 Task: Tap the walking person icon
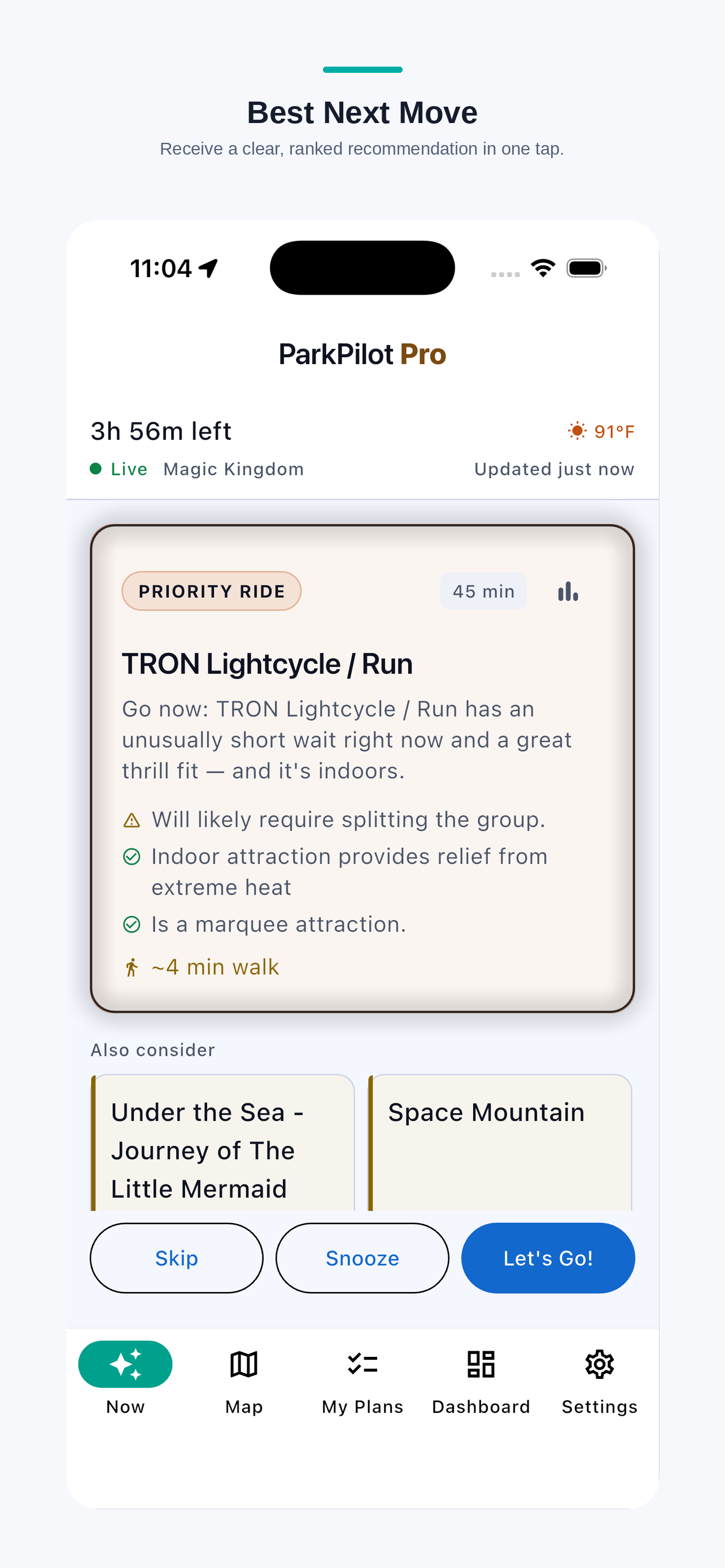(132, 967)
